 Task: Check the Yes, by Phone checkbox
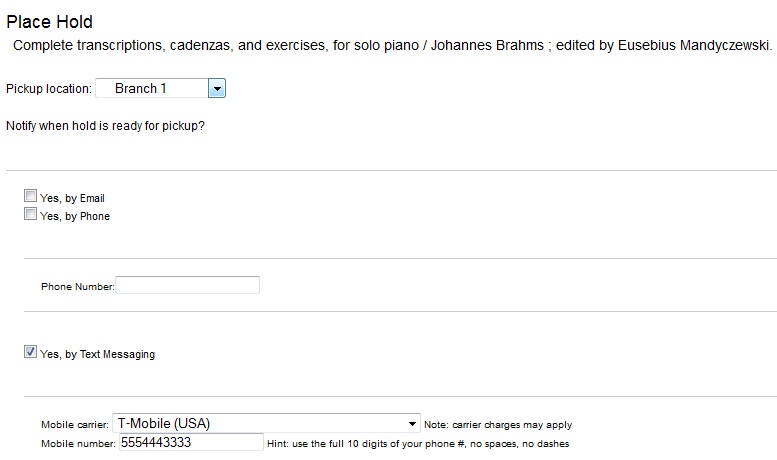tap(31, 215)
